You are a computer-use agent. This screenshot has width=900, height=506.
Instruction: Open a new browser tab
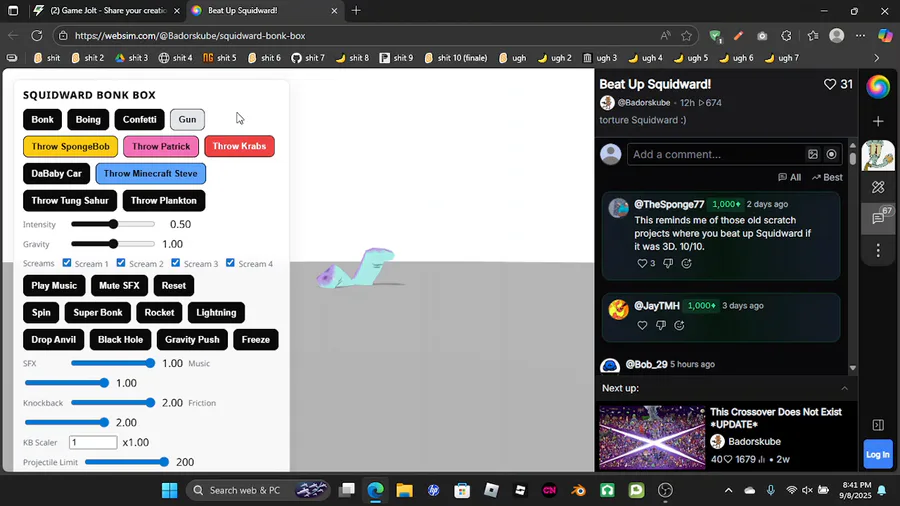click(356, 10)
